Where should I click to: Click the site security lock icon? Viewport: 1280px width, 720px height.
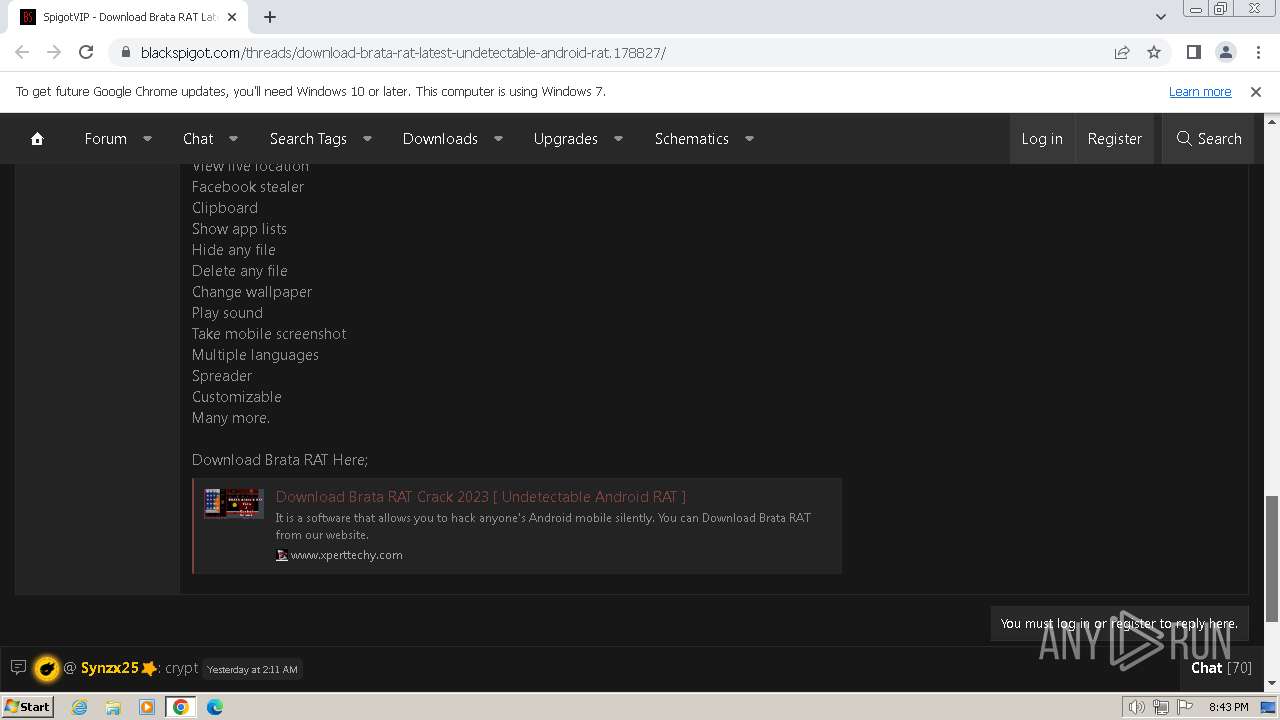(125, 52)
